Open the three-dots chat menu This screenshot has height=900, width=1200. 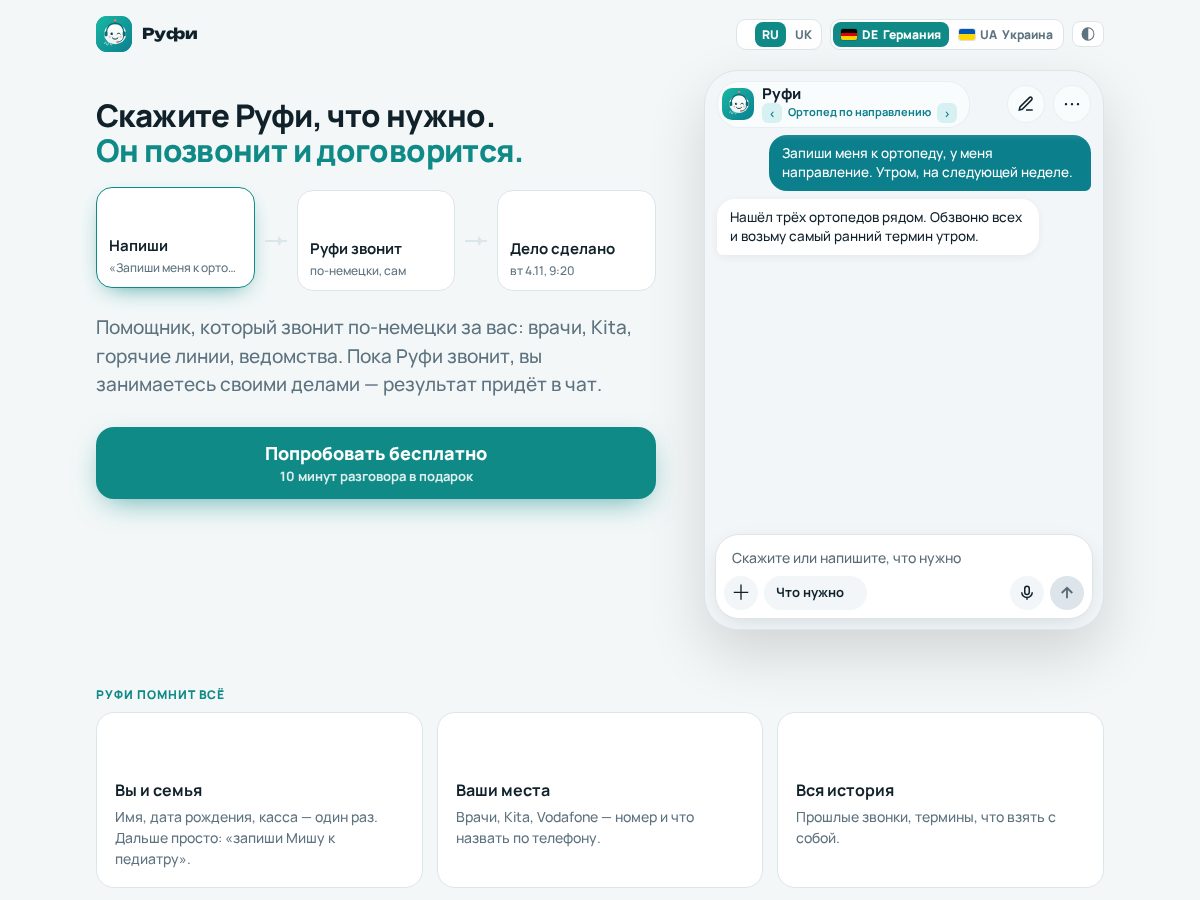(1072, 104)
